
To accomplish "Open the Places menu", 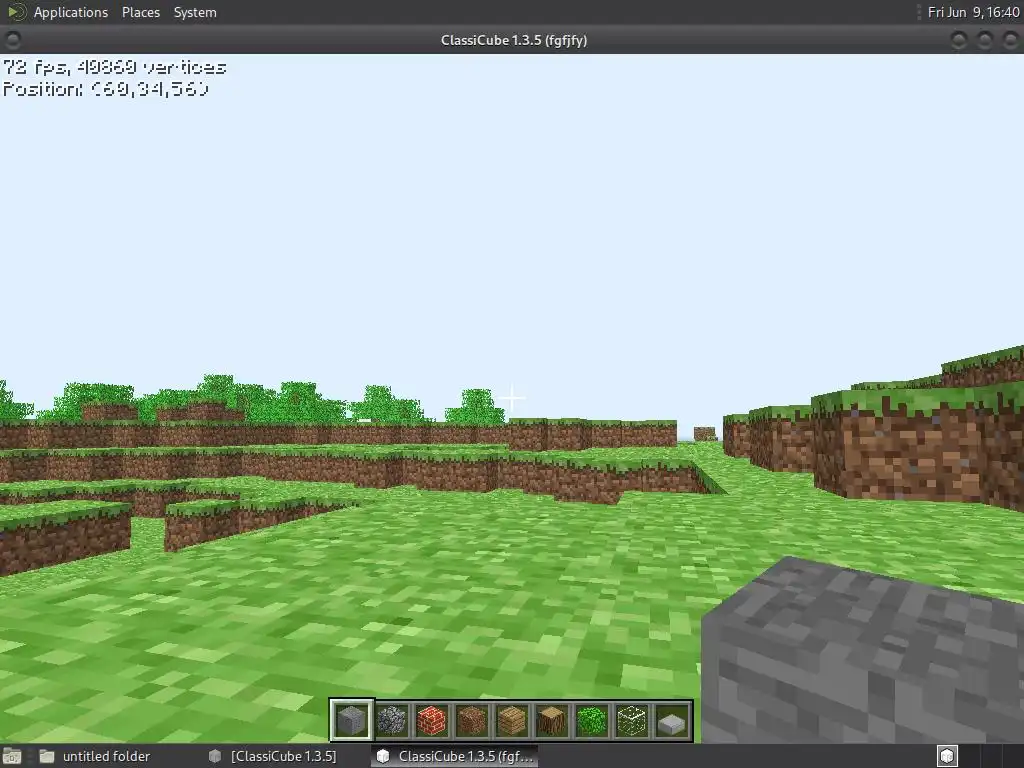I will 140,12.
